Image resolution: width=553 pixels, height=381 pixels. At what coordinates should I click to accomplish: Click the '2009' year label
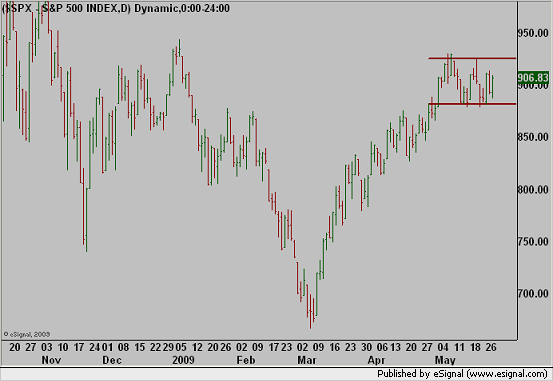(183, 360)
